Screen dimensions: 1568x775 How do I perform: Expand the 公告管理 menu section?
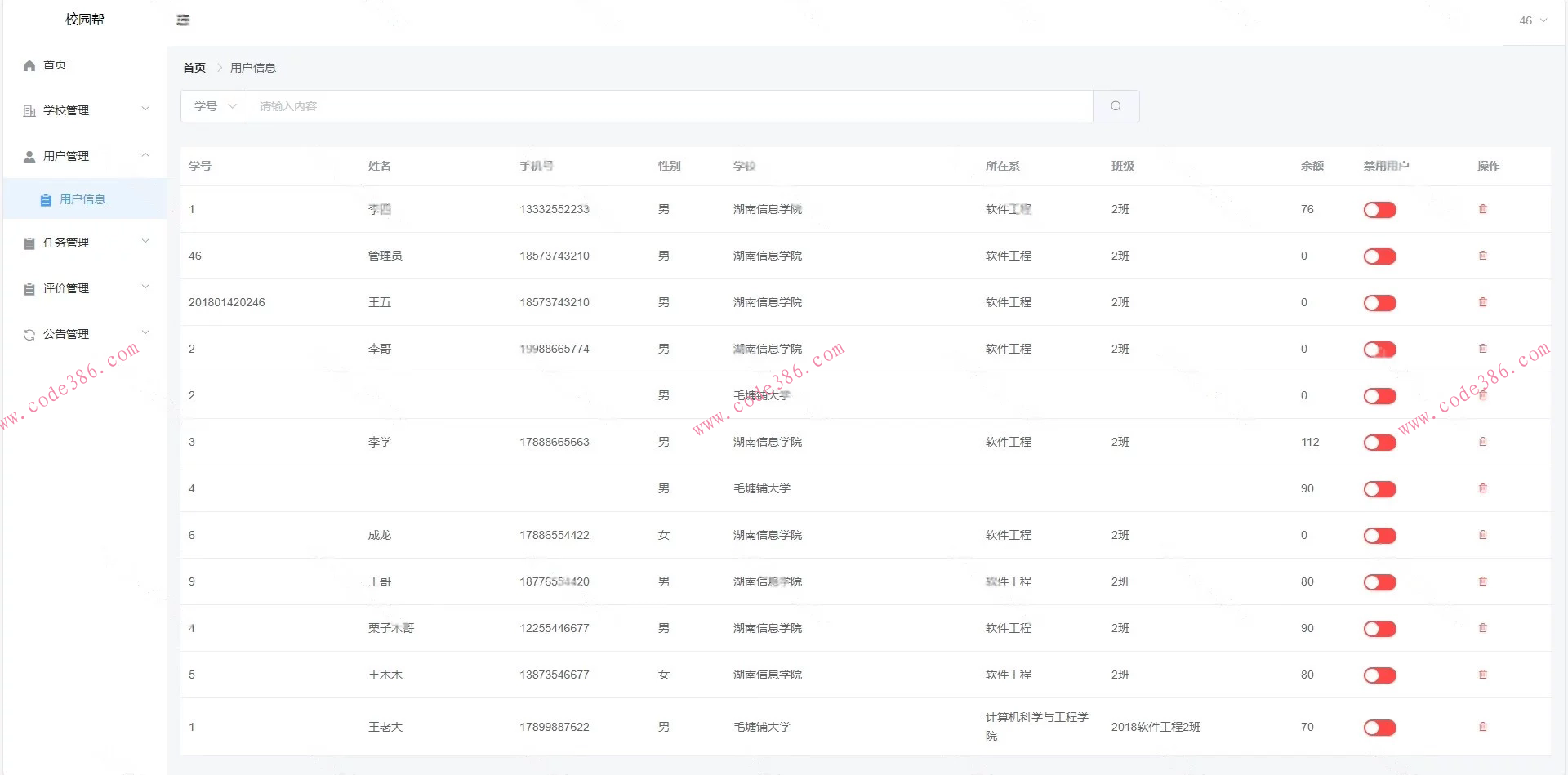85,334
